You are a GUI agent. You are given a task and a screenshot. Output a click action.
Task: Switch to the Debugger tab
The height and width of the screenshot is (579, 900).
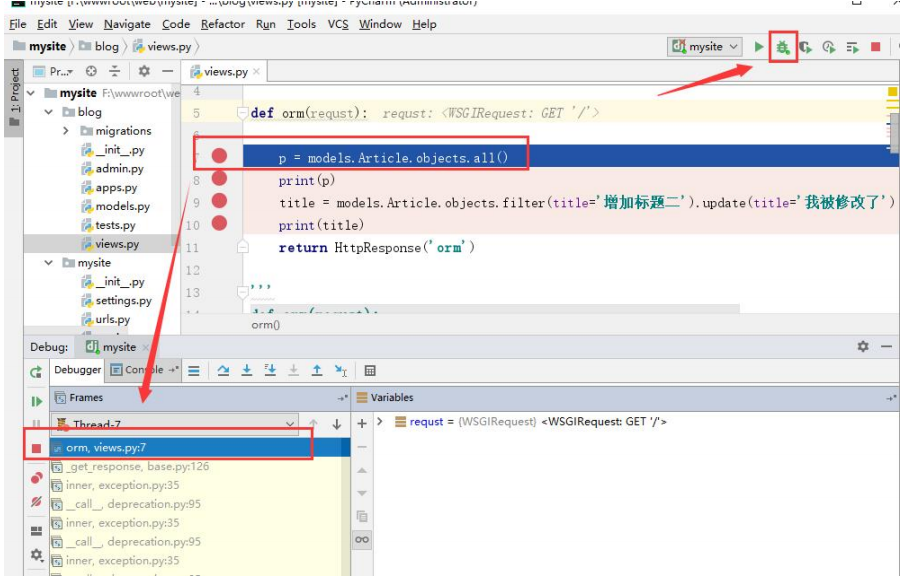pyautogui.click(x=77, y=370)
